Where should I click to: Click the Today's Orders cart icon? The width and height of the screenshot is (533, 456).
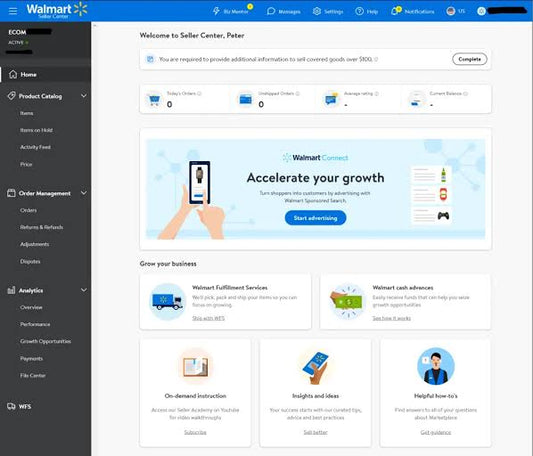154,99
